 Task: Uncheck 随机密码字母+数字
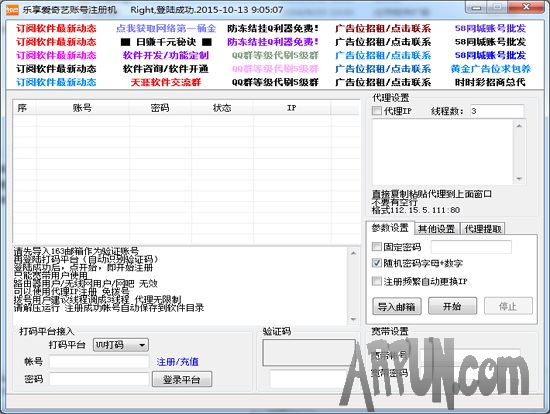coord(377,263)
